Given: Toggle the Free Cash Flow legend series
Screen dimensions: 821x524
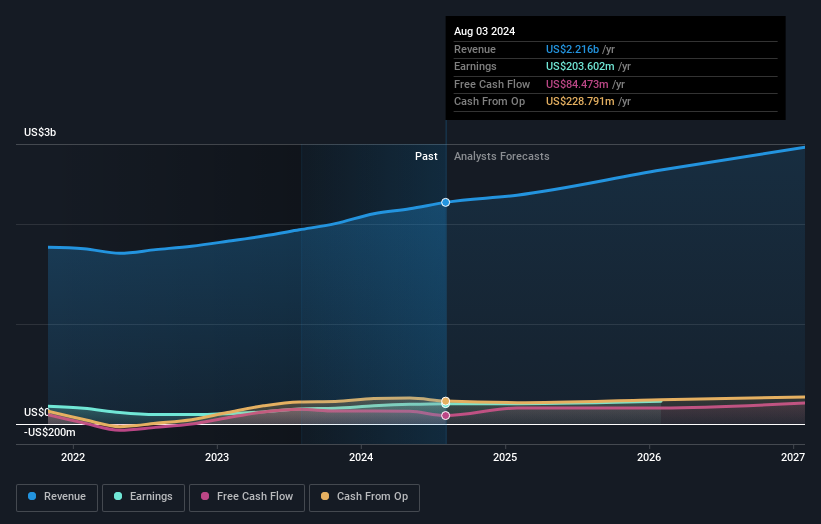Looking at the screenshot, I should (247, 497).
